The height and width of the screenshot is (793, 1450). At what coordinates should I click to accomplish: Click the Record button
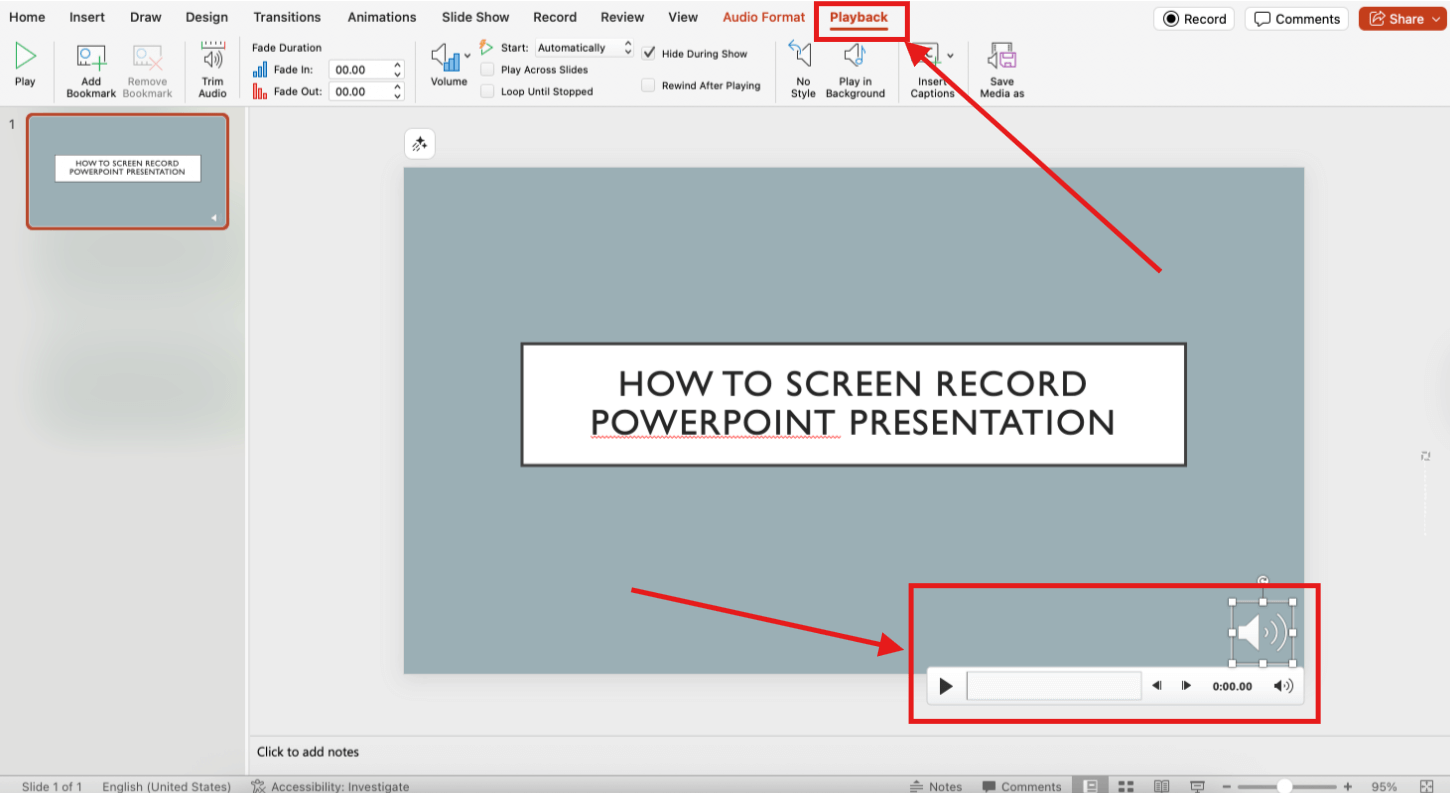1193,18
